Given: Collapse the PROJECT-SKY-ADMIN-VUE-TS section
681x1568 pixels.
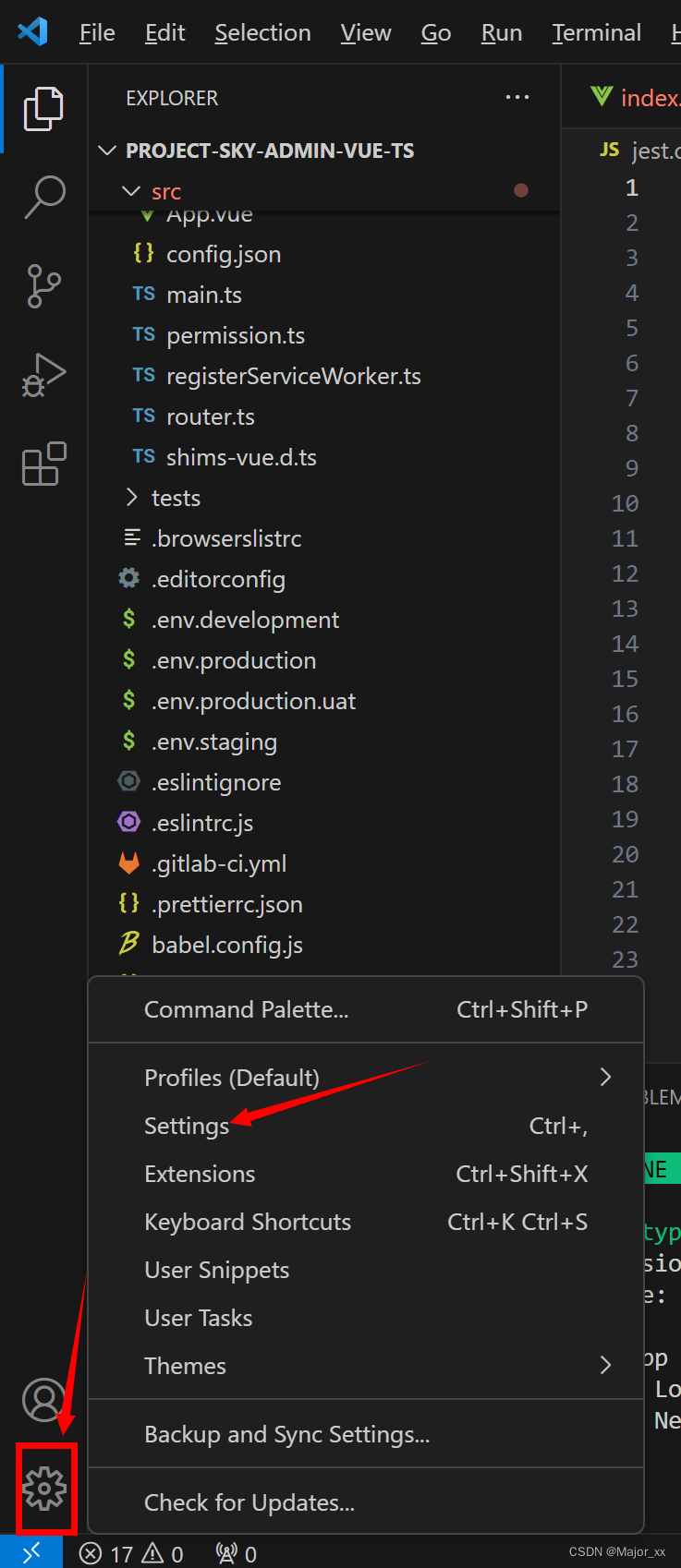Looking at the screenshot, I should [x=107, y=151].
